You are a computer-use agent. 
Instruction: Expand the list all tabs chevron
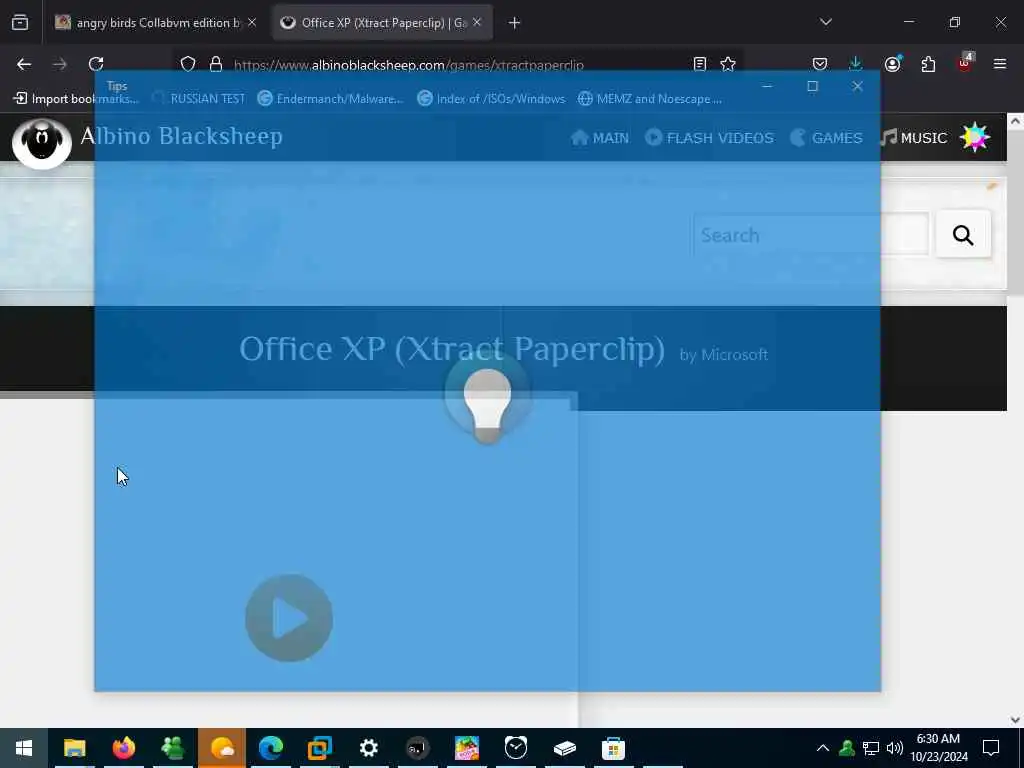825,22
